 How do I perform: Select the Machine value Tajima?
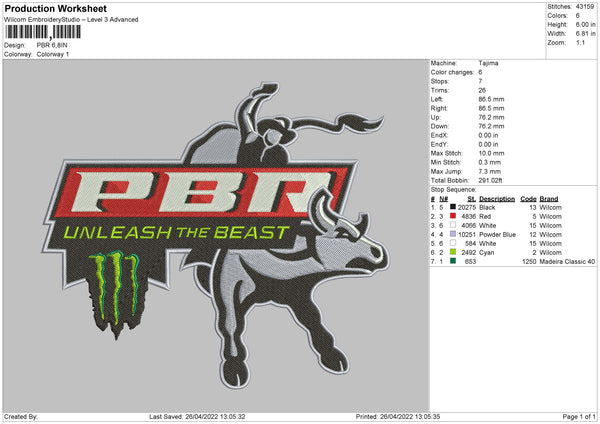coord(488,63)
